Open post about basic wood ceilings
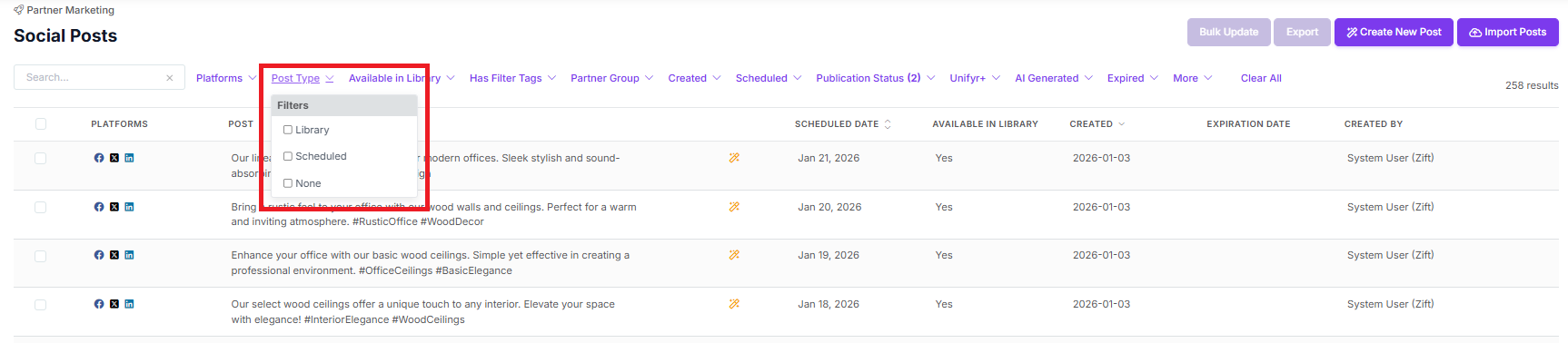Screen dimensions: 1568x343 click(x=430, y=263)
